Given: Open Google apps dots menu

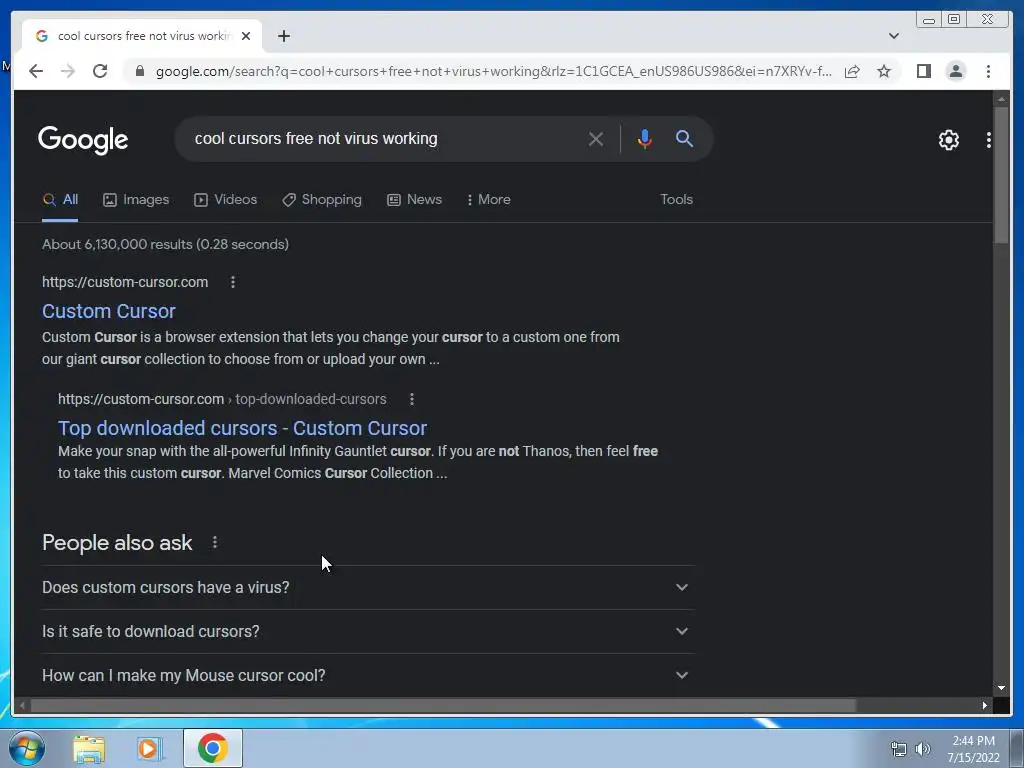Looking at the screenshot, I should [989, 140].
